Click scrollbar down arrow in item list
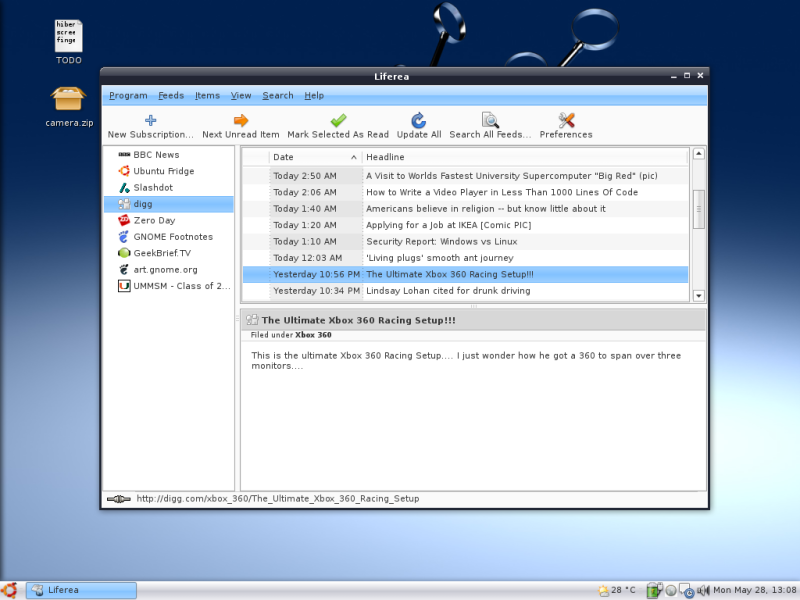The width and height of the screenshot is (800, 600). (x=699, y=295)
